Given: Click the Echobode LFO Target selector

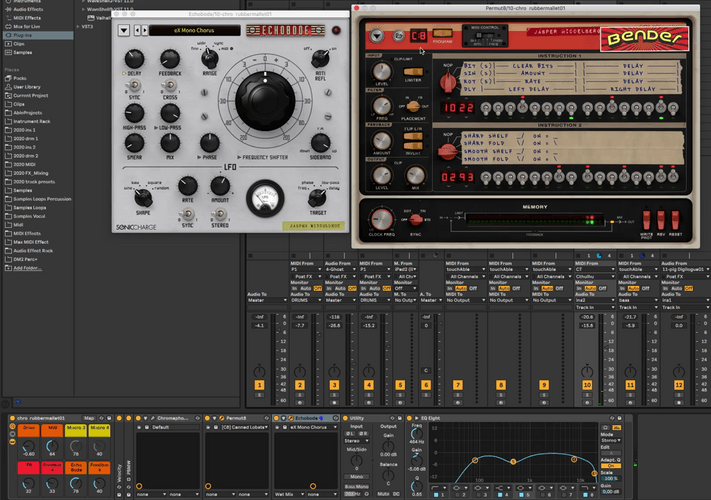Looking at the screenshot, I should pos(317,197).
